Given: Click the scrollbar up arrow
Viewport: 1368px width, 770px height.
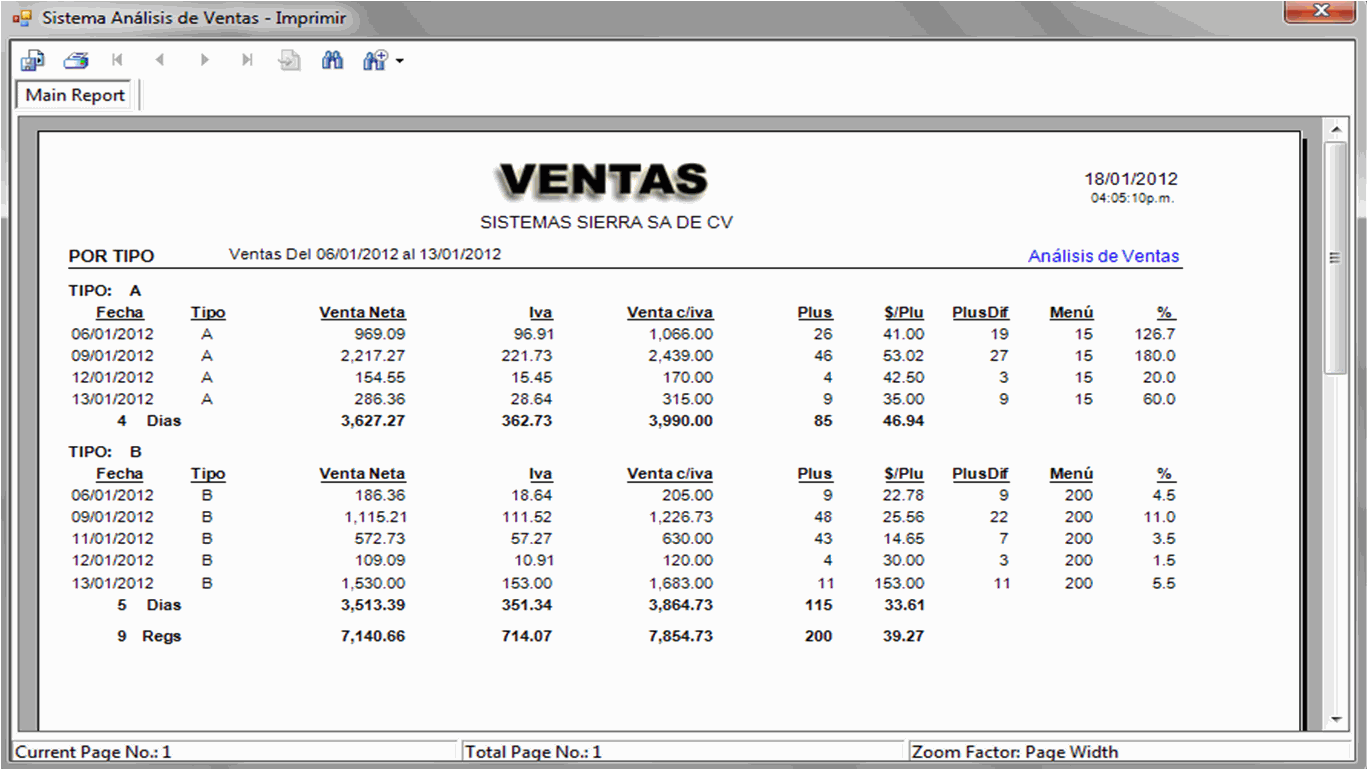Looking at the screenshot, I should [1335, 129].
